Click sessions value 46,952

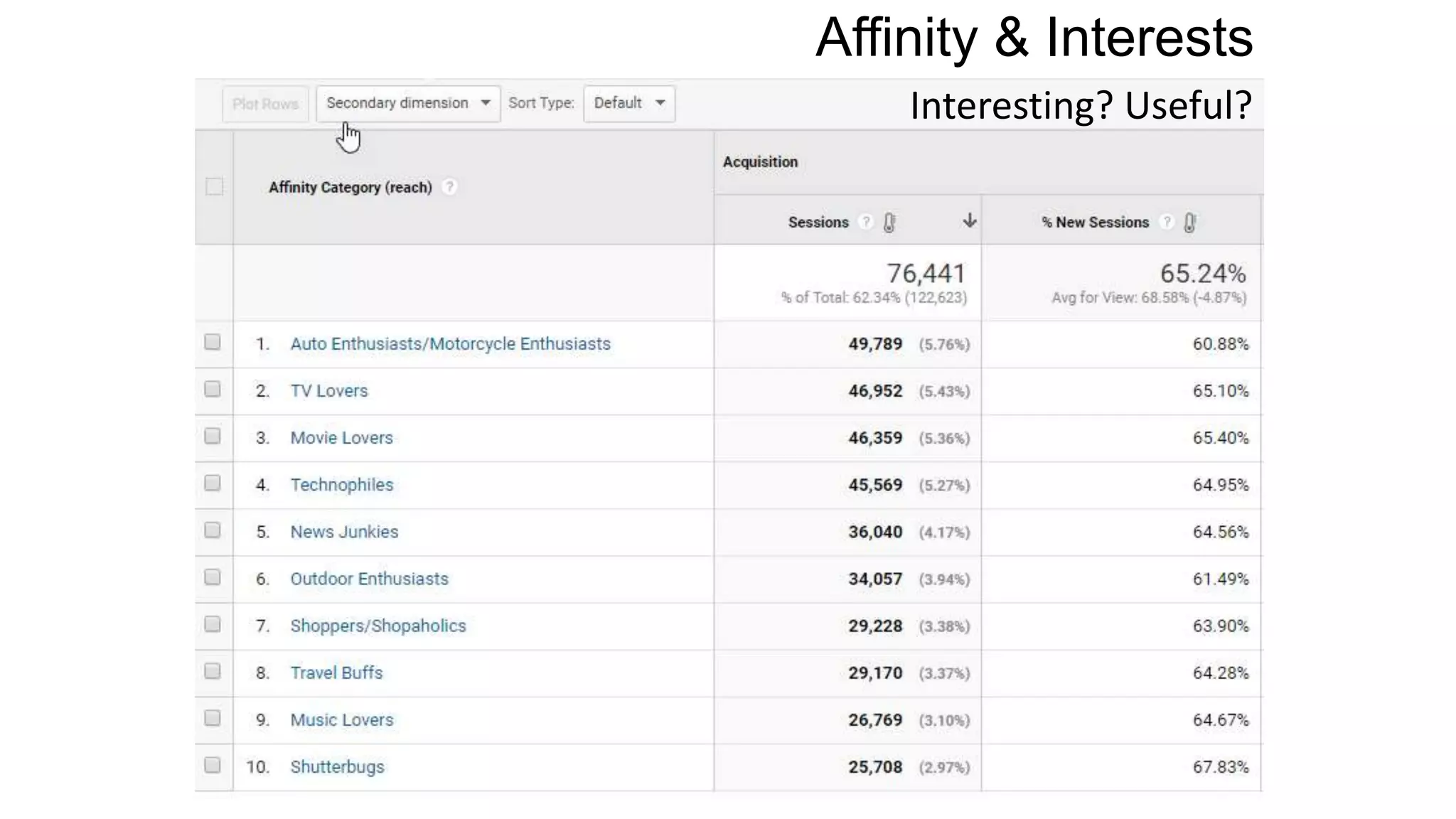pyautogui.click(x=875, y=391)
